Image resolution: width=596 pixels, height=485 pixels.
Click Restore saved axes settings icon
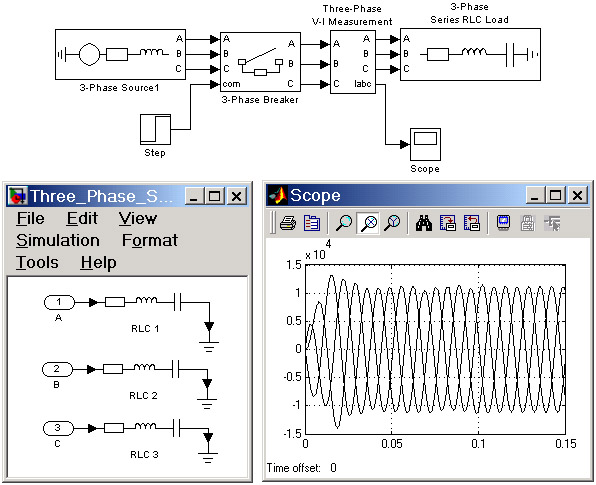click(x=472, y=223)
